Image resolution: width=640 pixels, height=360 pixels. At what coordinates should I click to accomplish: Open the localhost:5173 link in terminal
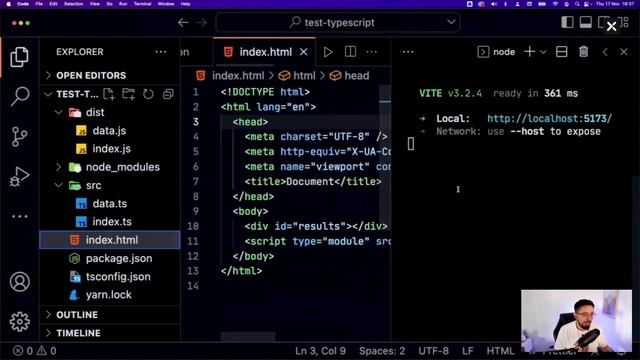tap(549, 118)
